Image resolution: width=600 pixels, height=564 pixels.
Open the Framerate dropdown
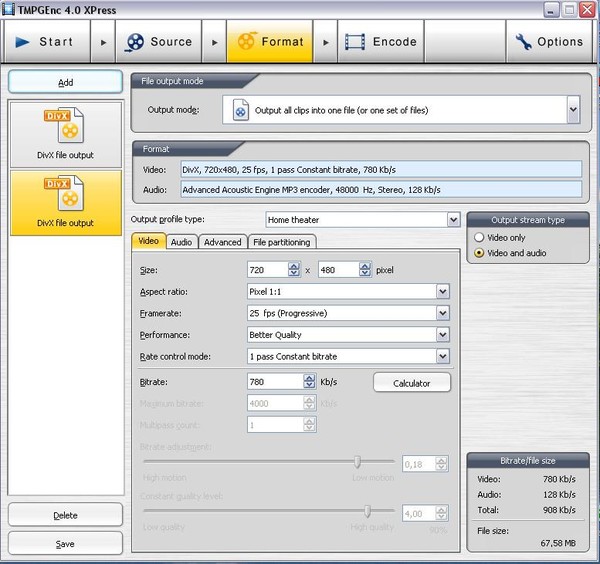coord(443,313)
